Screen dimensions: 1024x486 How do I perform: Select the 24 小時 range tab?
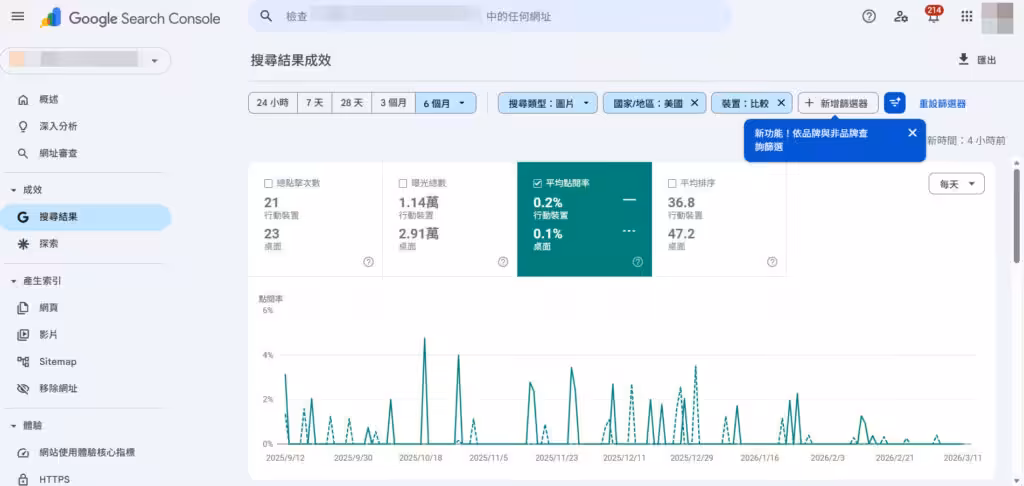273,103
